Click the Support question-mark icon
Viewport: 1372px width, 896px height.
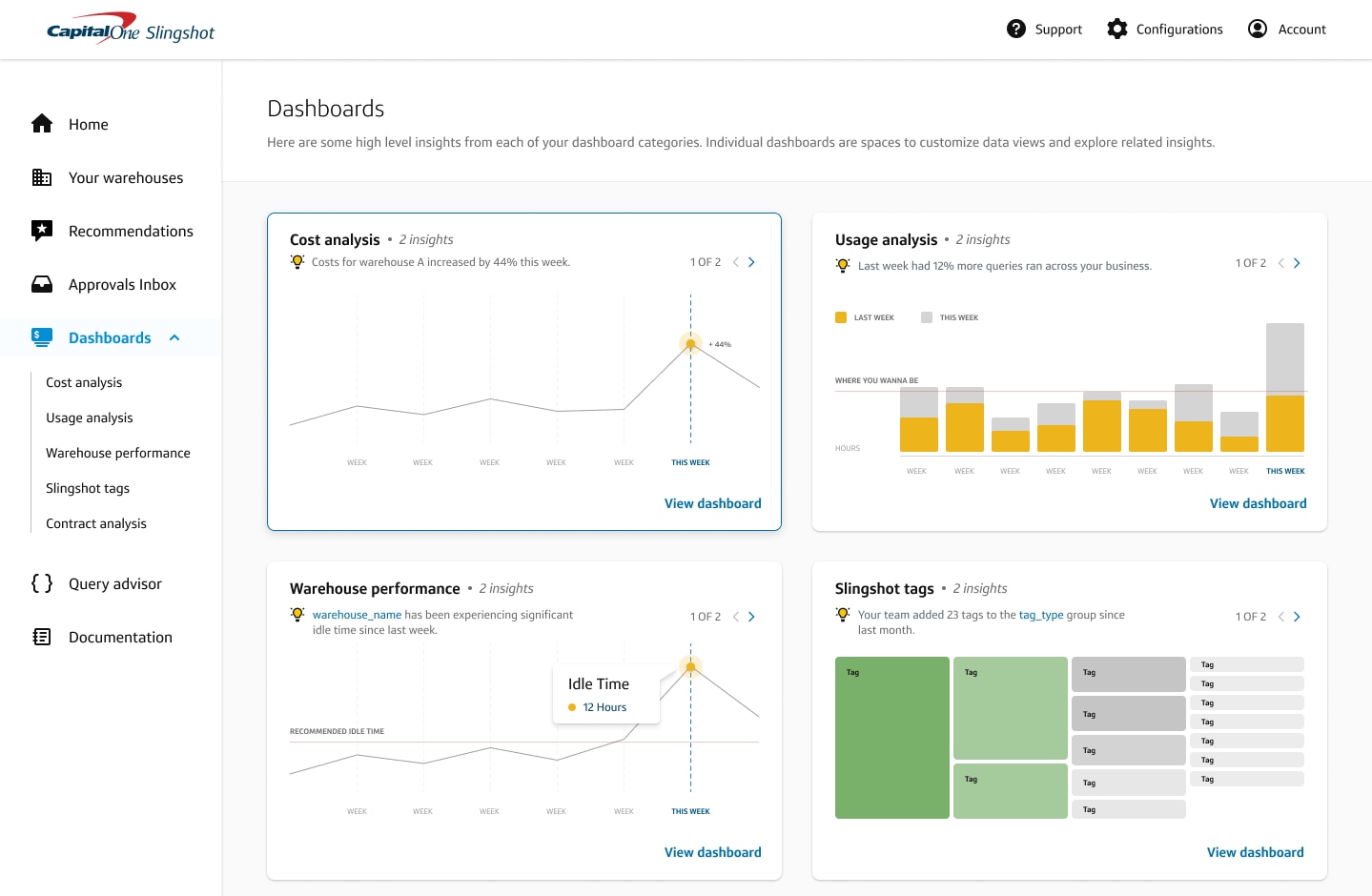1016,29
